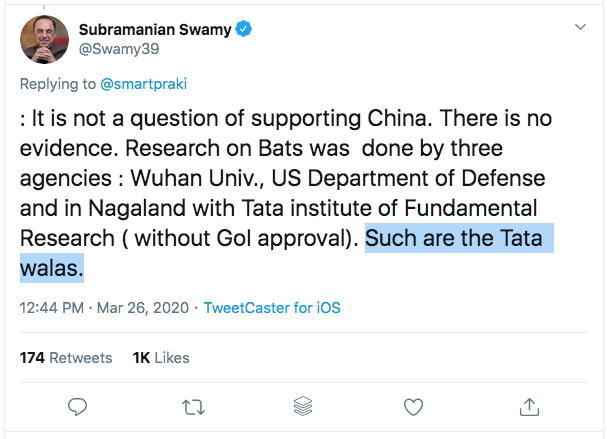The height and width of the screenshot is (439, 607).
Task: Like the tweet with the heart icon
Action: coord(415,406)
